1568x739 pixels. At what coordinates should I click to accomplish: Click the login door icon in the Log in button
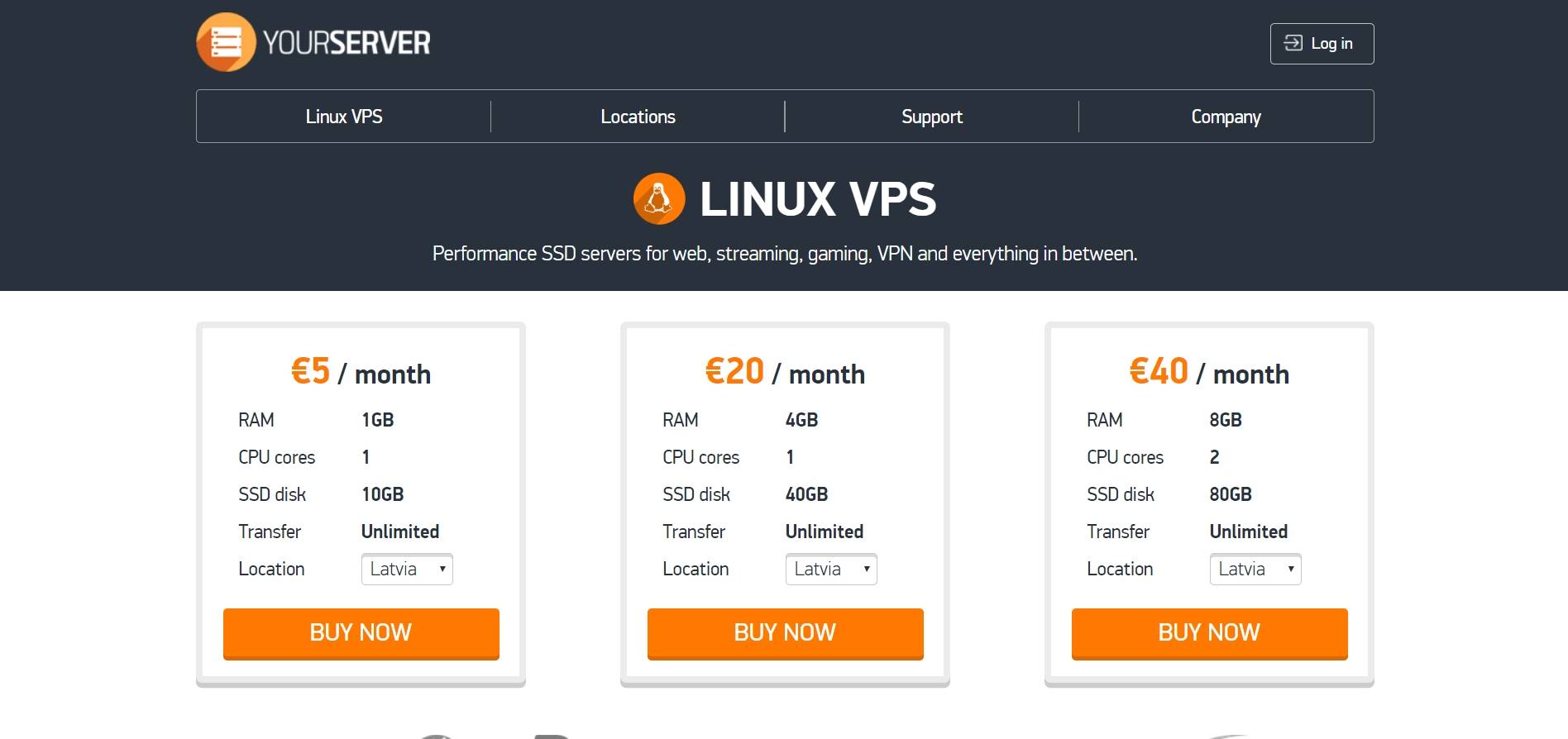(1293, 43)
